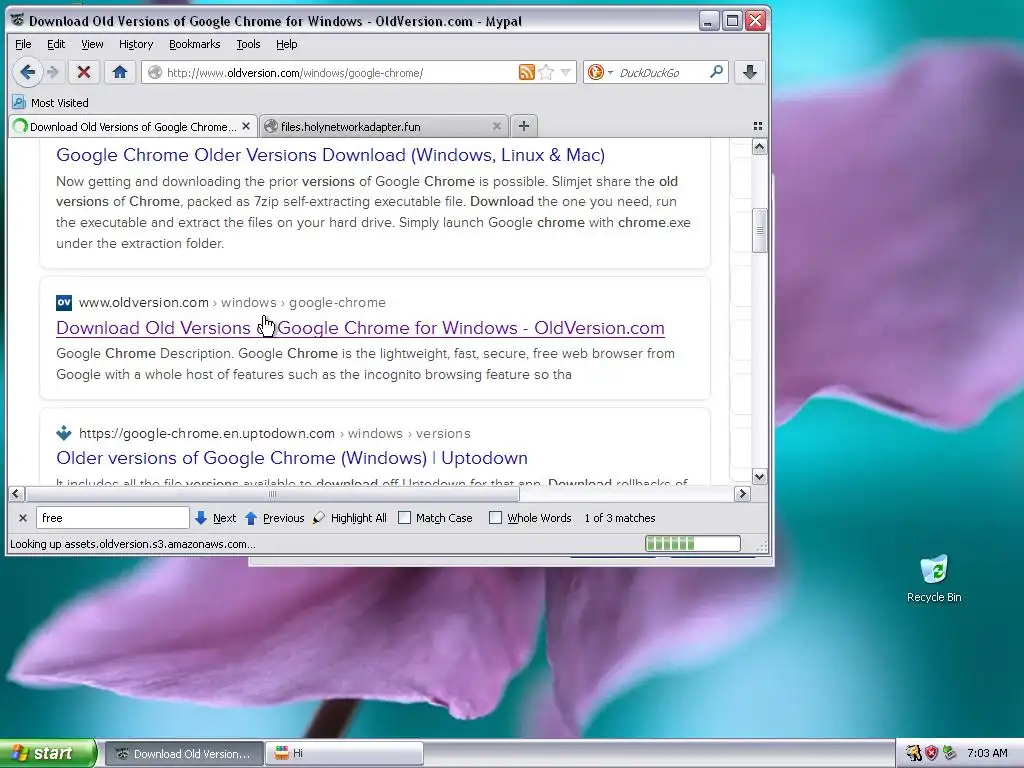Viewport: 1024px width, 768px height.
Task: Enable the Match Case checkbox
Action: pos(404,518)
